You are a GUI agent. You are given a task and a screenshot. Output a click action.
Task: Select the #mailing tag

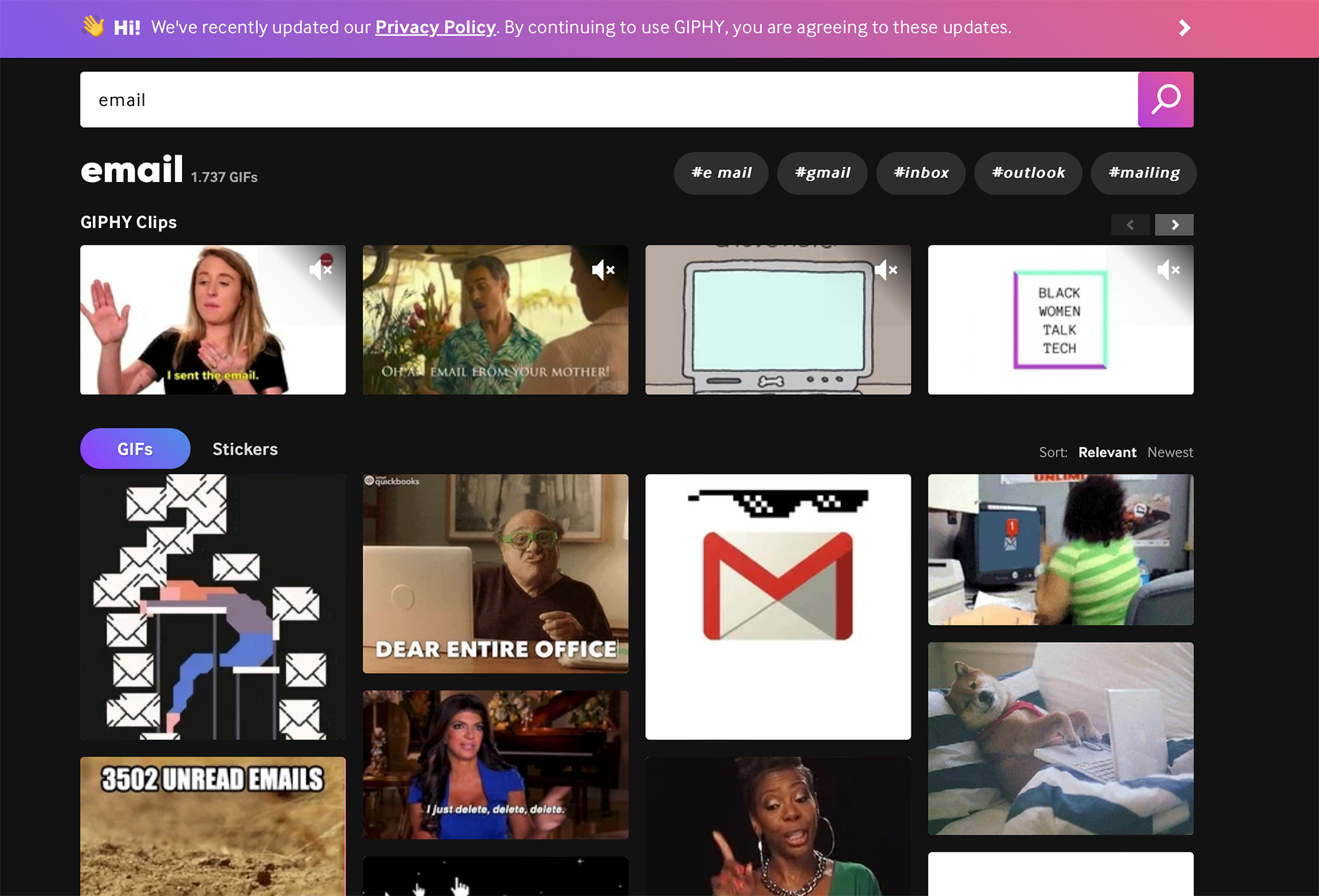[x=1144, y=173]
